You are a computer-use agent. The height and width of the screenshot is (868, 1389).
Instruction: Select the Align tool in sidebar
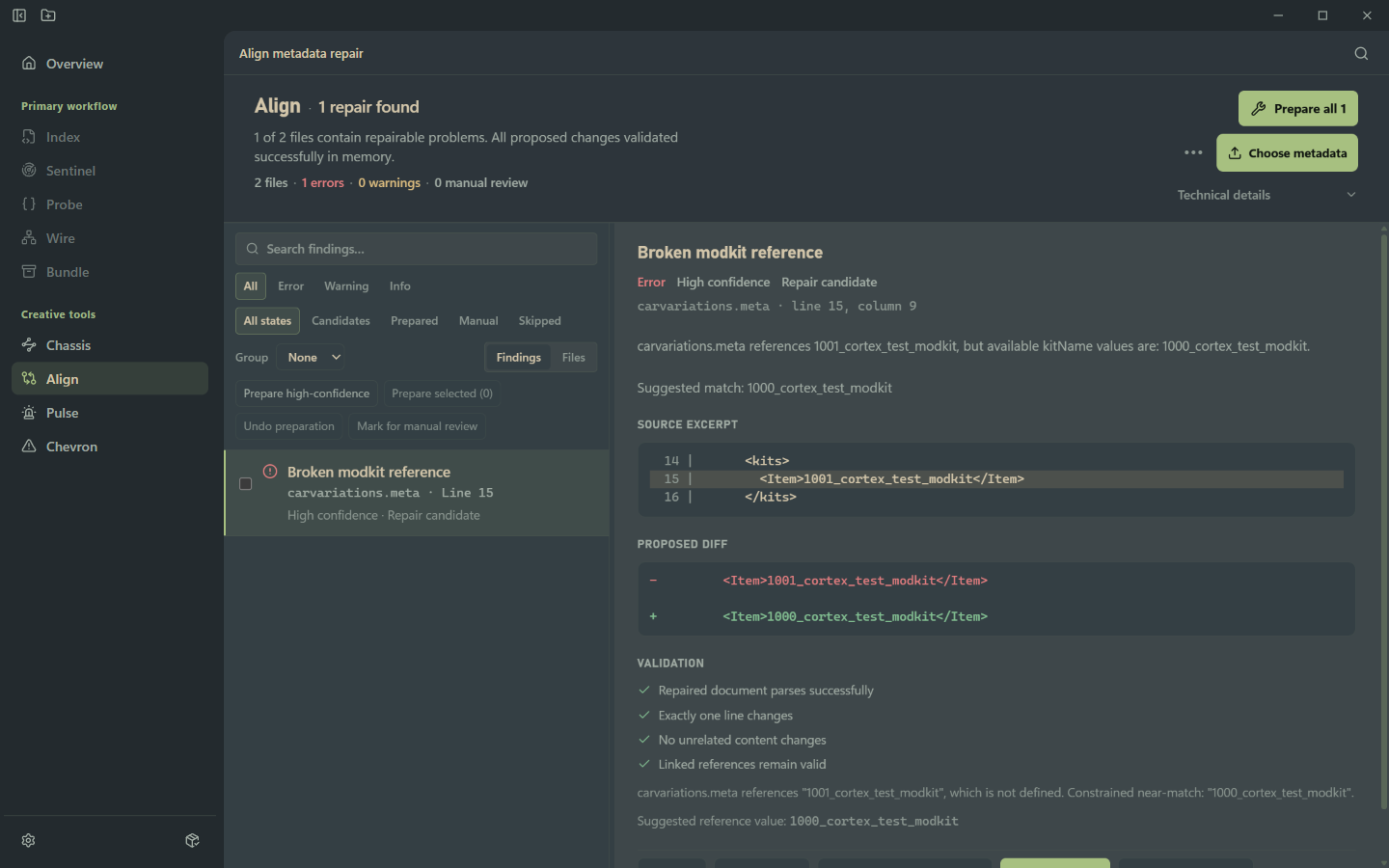(110, 379)
